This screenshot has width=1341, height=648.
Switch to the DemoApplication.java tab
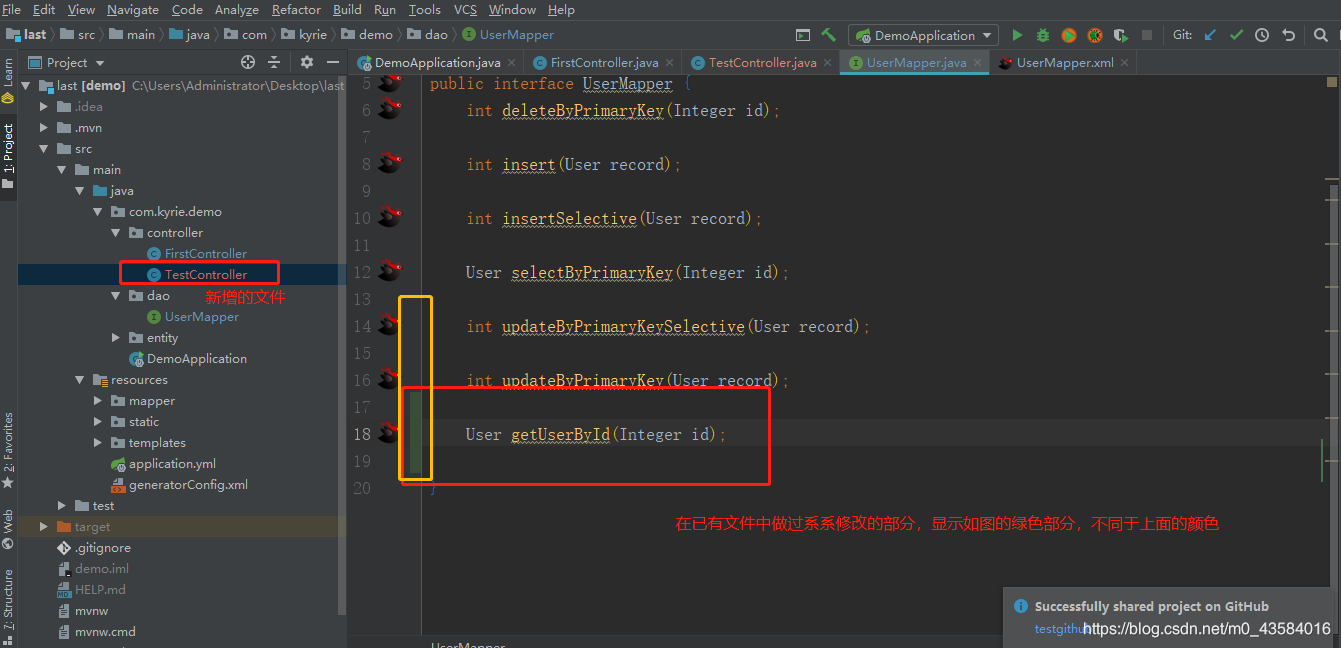click(x=437, y=62)
